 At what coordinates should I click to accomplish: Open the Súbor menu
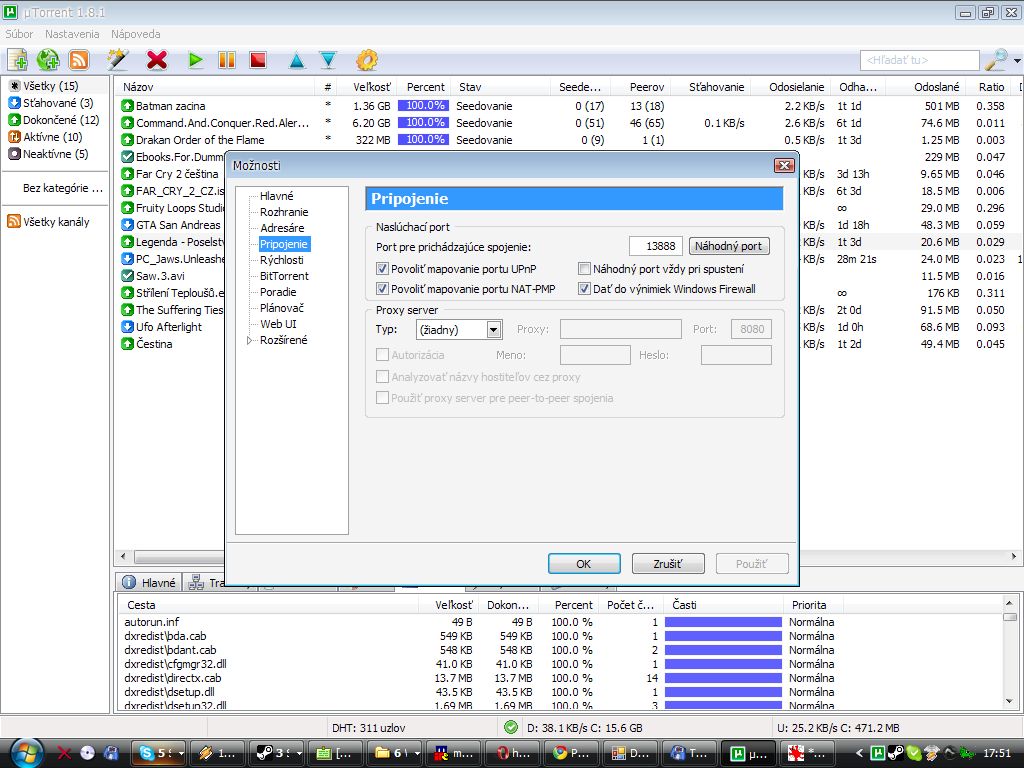tap(19, 34)
